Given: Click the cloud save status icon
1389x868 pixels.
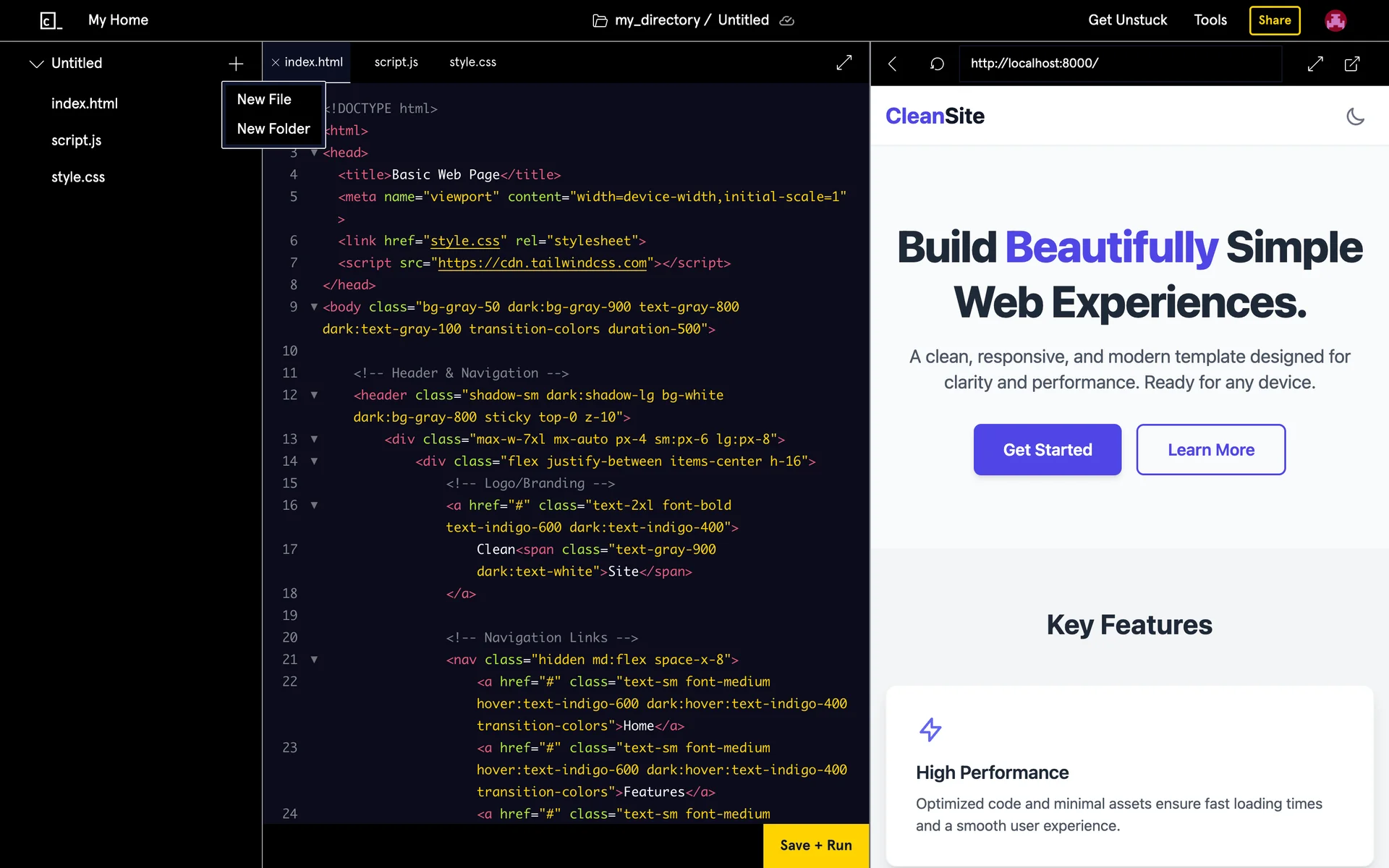Looking at the screenshot, I should [x=787, y=21].
